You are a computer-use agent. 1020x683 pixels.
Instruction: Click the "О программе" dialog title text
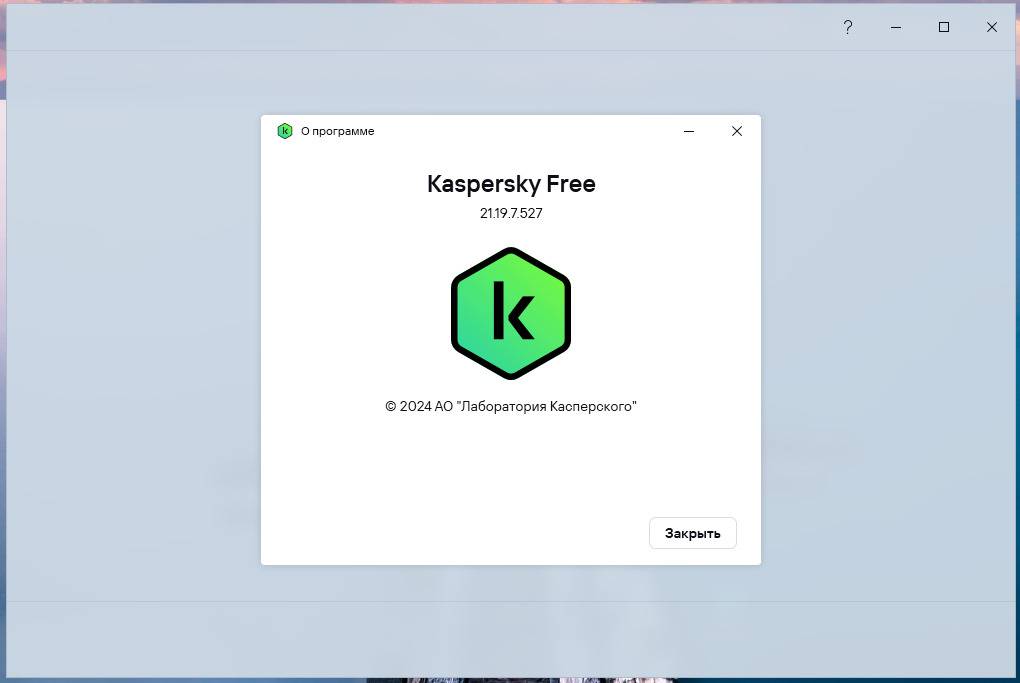coord(337,131)
